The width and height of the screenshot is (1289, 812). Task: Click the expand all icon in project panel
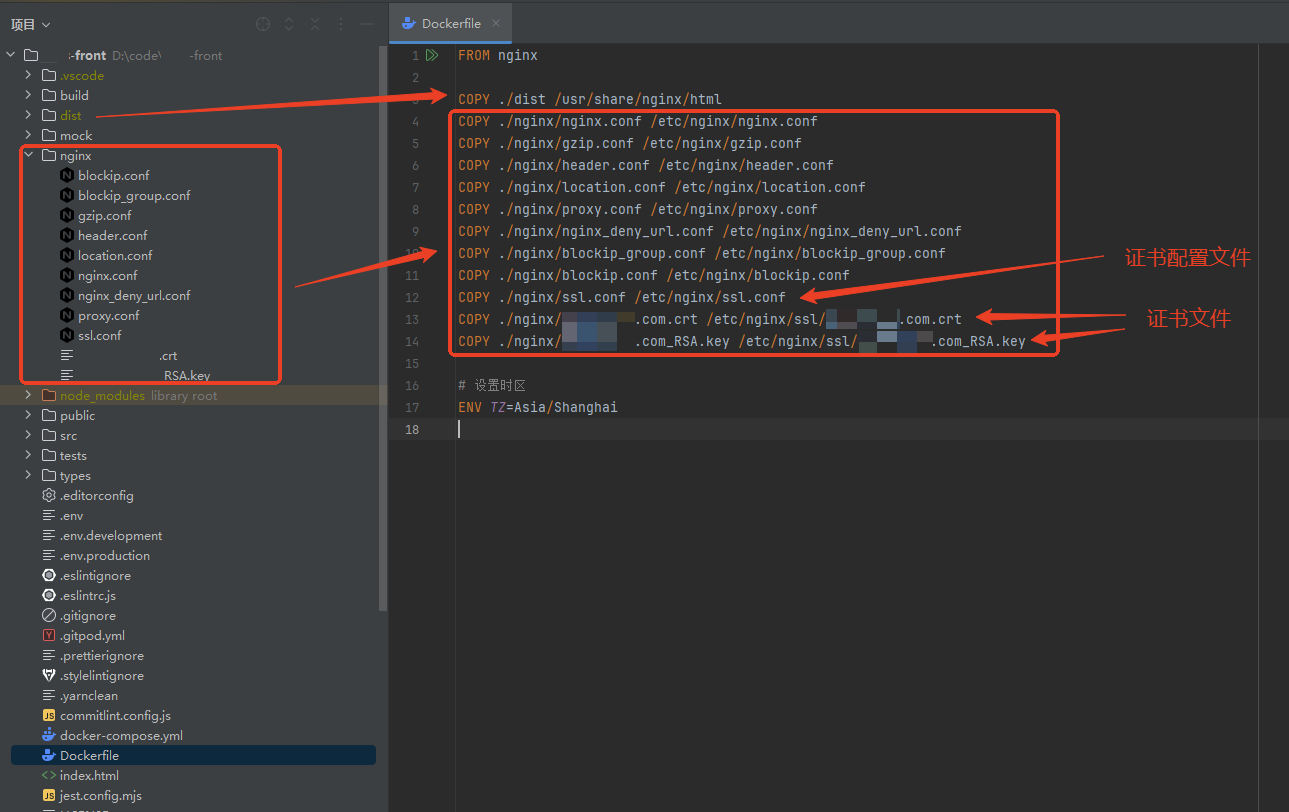tap(289, 24)
